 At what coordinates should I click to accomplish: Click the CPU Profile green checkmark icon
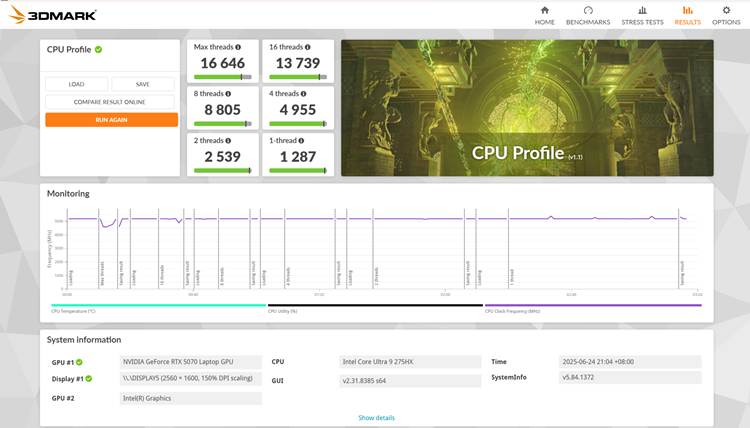coord(98,49)
